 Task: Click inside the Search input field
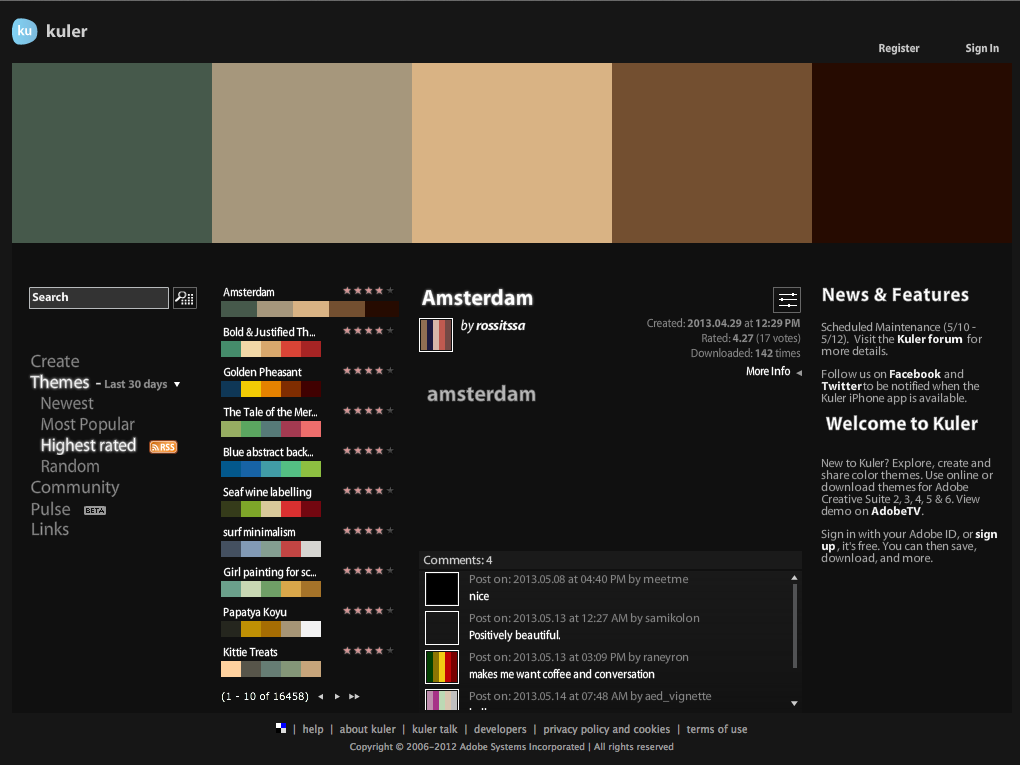(98, 297)
